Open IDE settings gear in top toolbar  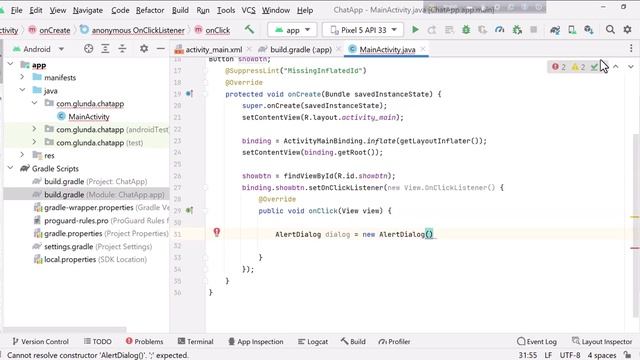tap(627, 29)
